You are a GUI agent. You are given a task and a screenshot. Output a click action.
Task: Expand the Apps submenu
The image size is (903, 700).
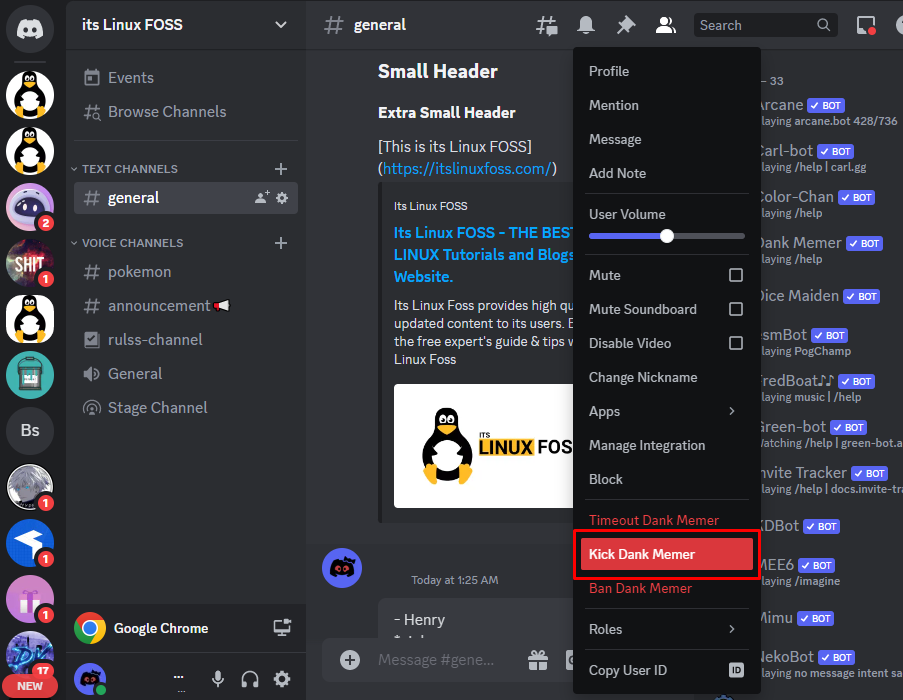[666, 411]
